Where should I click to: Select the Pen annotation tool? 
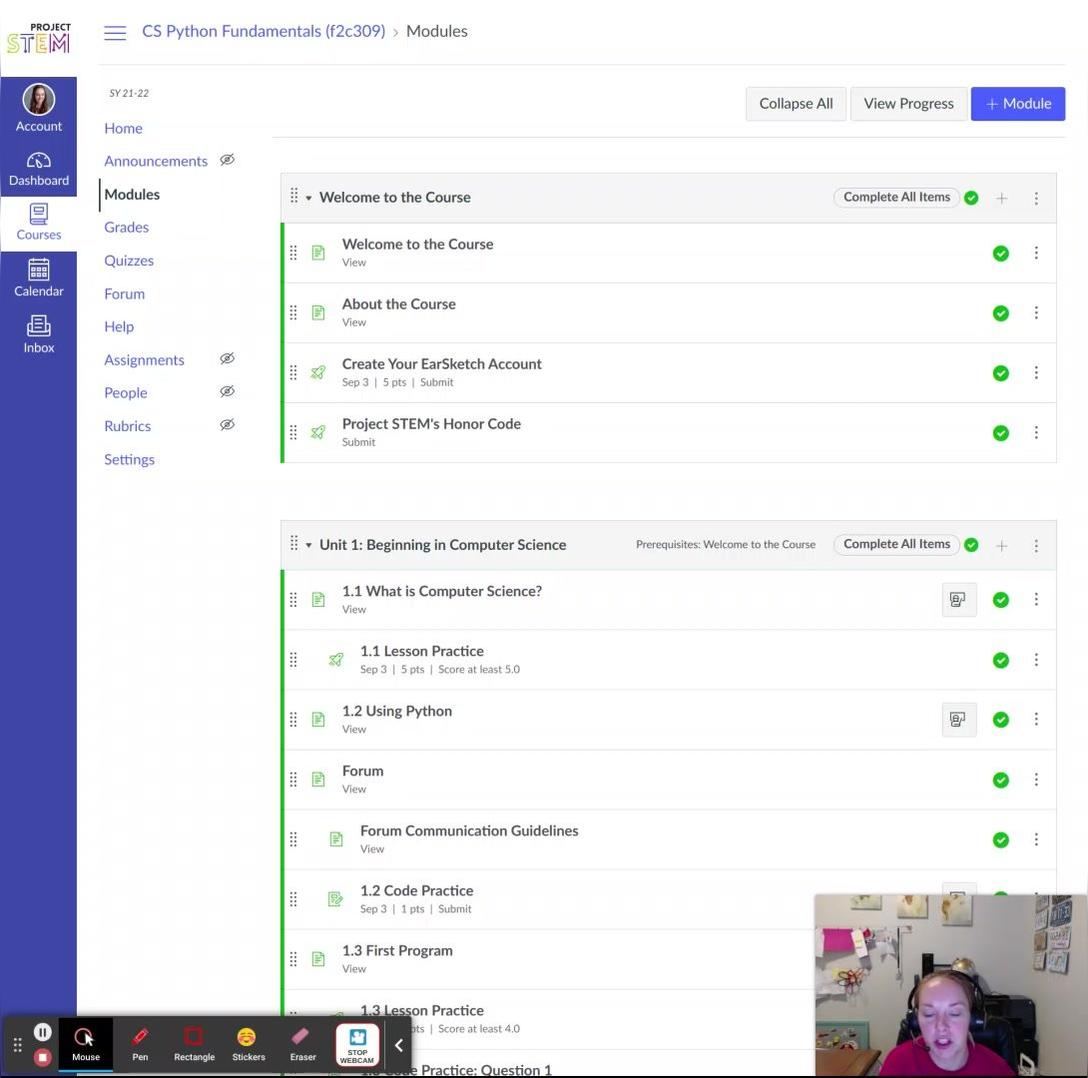(140, 1043)
